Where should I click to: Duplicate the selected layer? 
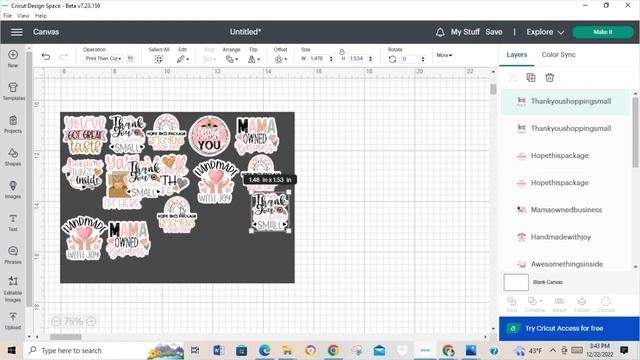(531, 78)
